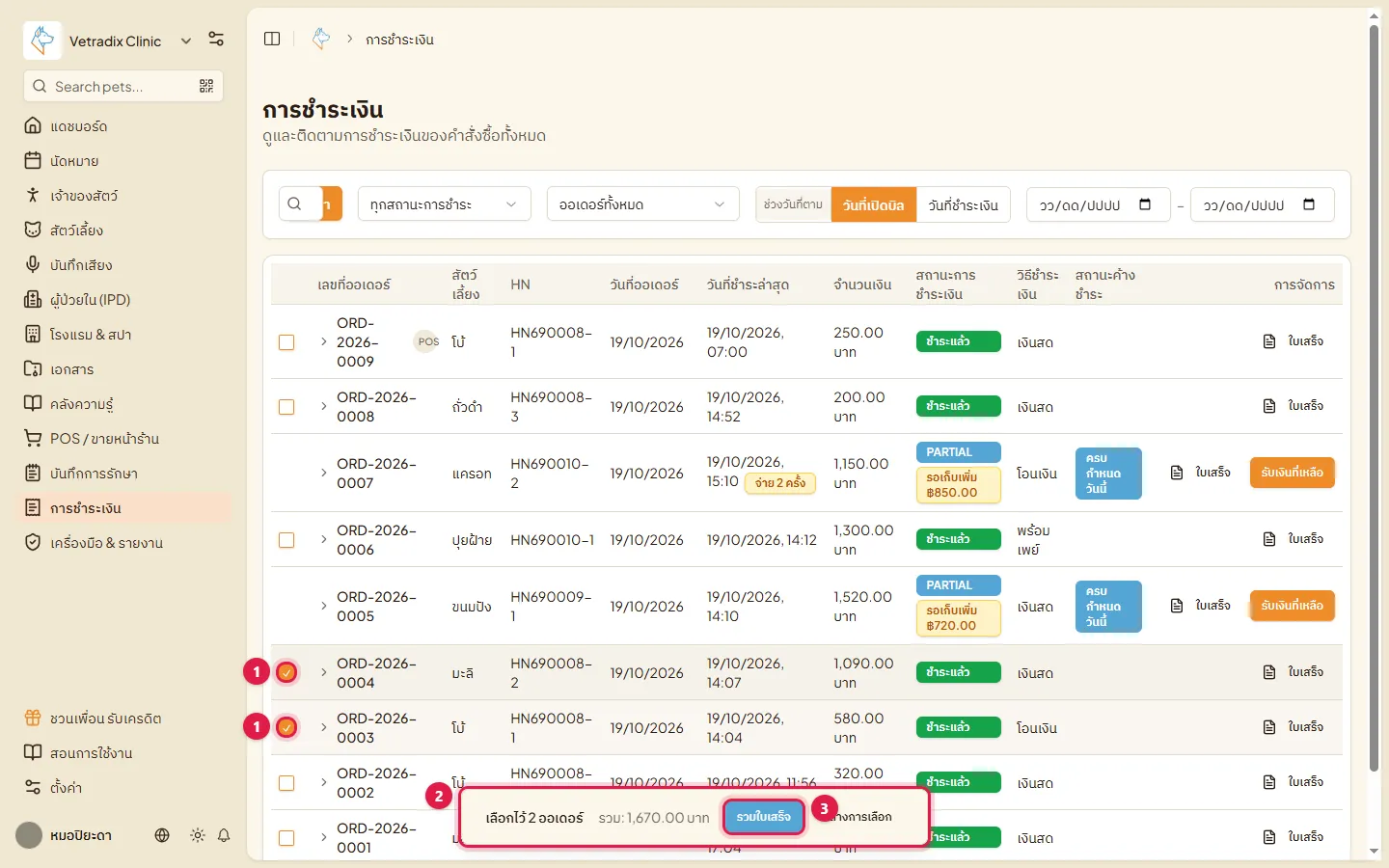Viewport: 1389px width, 868px height.
Task: Tick the checkbox for order ORD-2026-0008
Action: click(286, 407)
